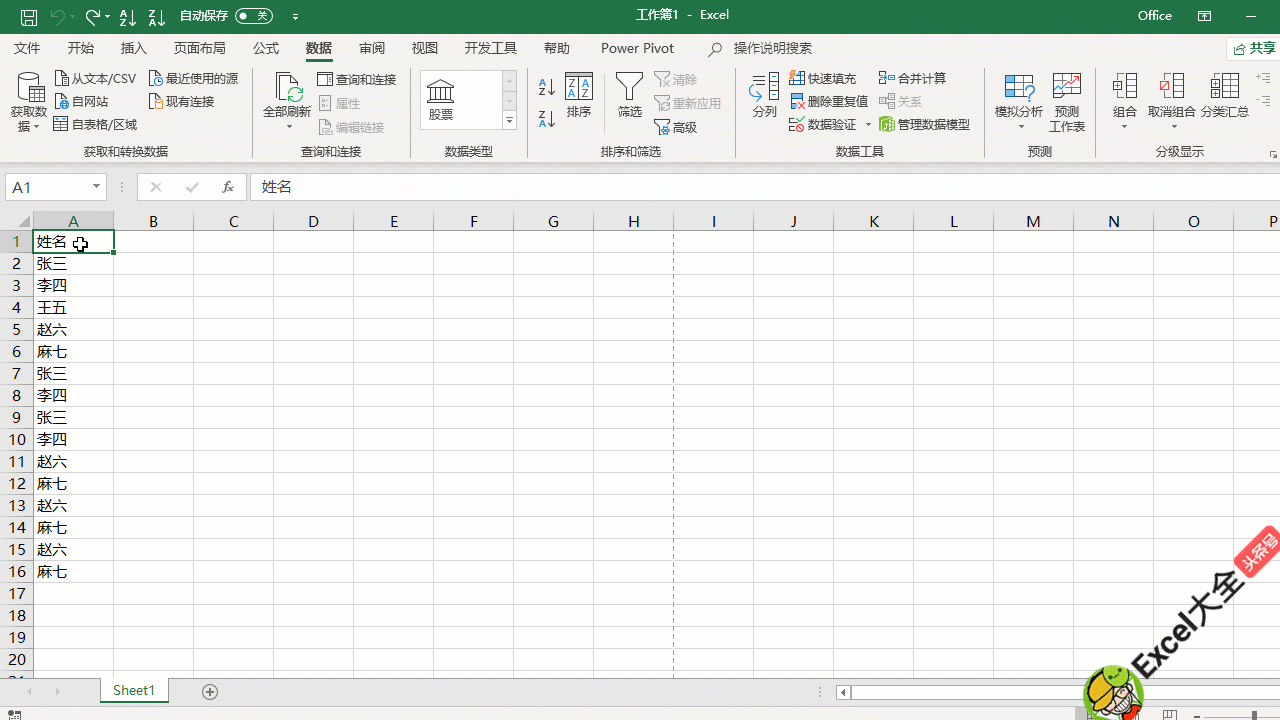Toggle the 自动保存 autosave switch
Screen dimensions: 1280x720
[x=254, y=16]
